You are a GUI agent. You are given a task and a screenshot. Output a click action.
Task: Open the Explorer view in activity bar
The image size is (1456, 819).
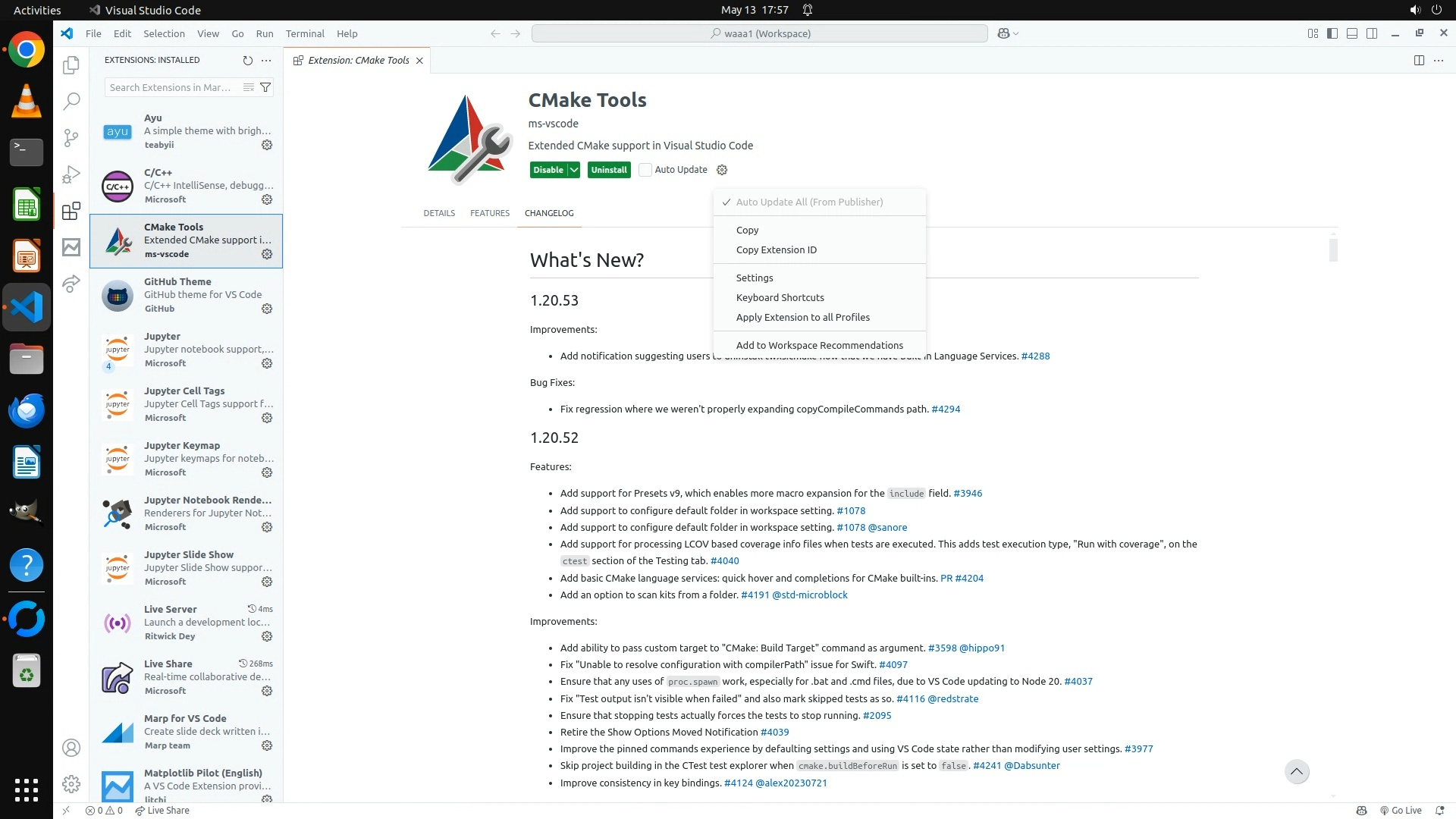[71, 65]
